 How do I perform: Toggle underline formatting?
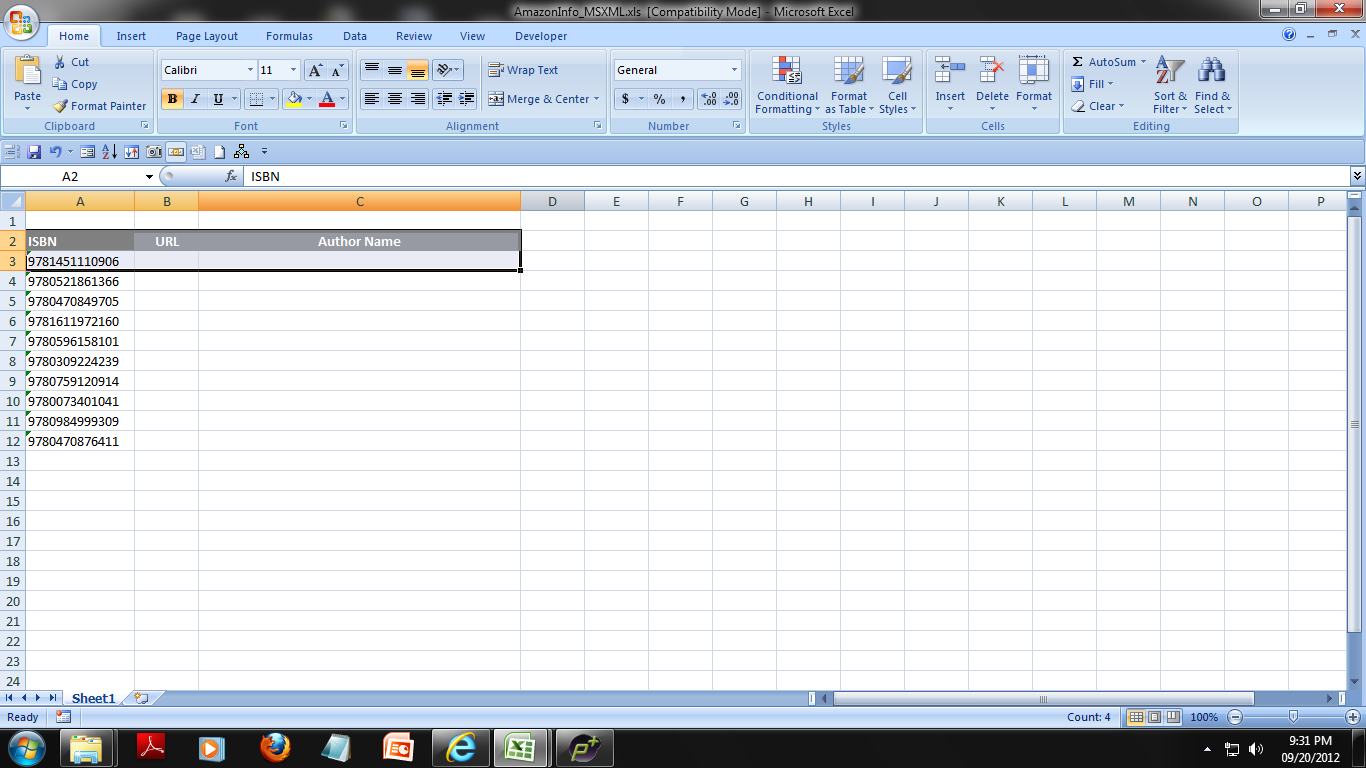(215, 99)
